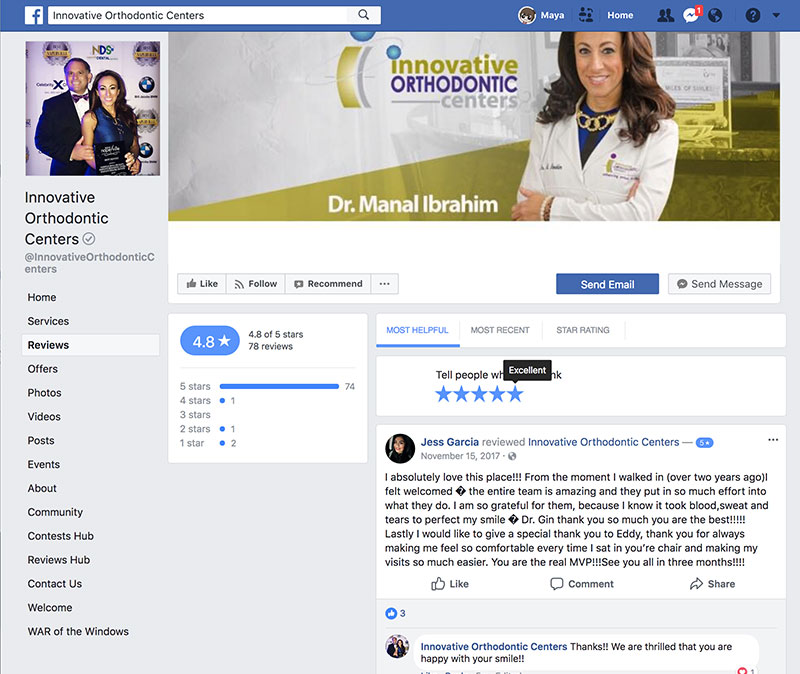Screen dimensions: 800x674
Task: Open About in the sidebar
Action: (x=42, y=488)
